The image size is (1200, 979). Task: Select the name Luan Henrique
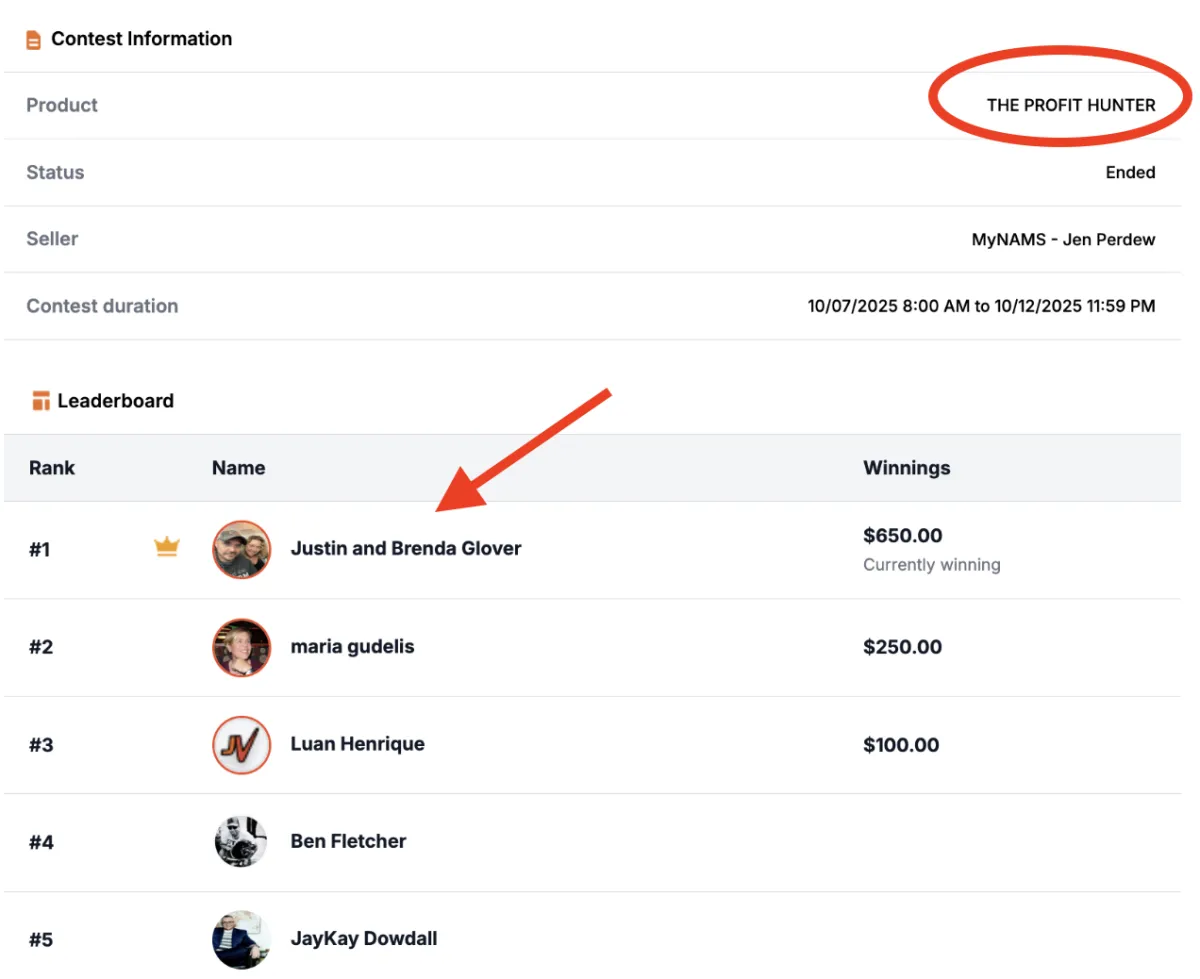[357, 744]
